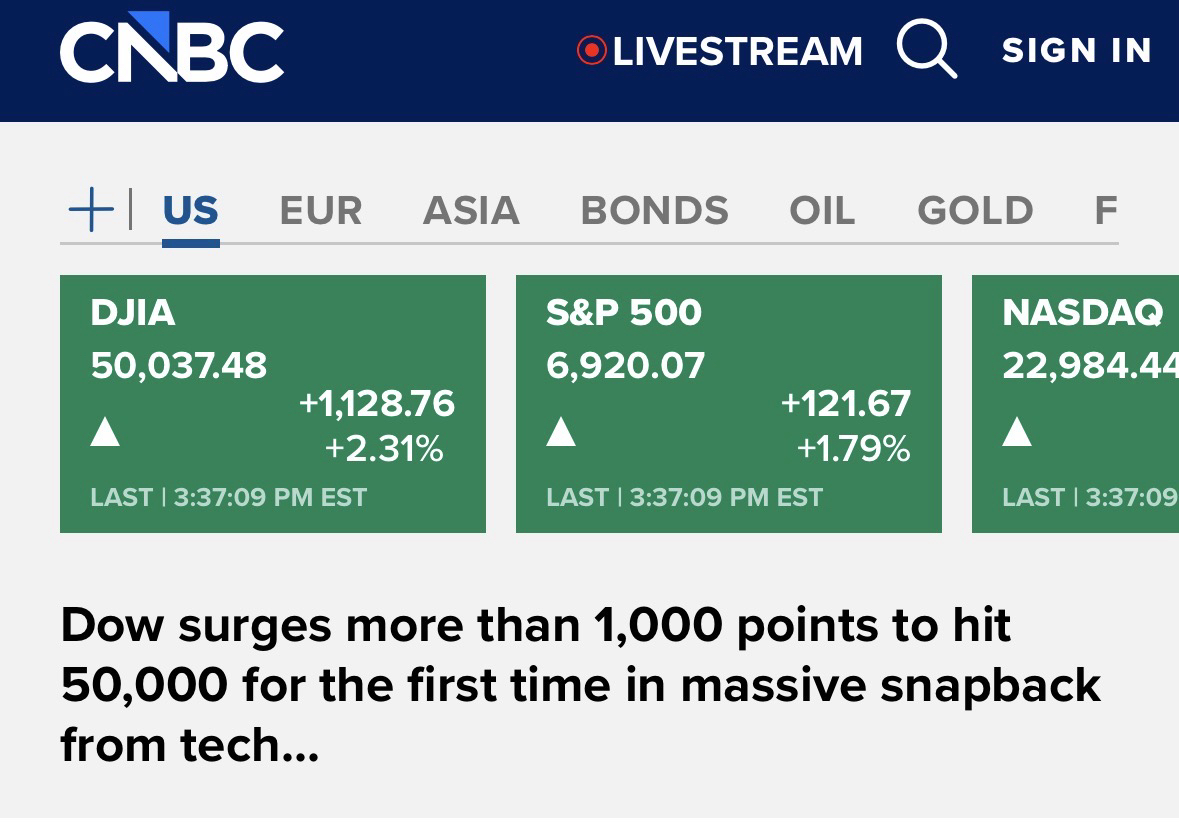
Task: Open the NASDAQ quote card
Action: tap(1076, 404)
